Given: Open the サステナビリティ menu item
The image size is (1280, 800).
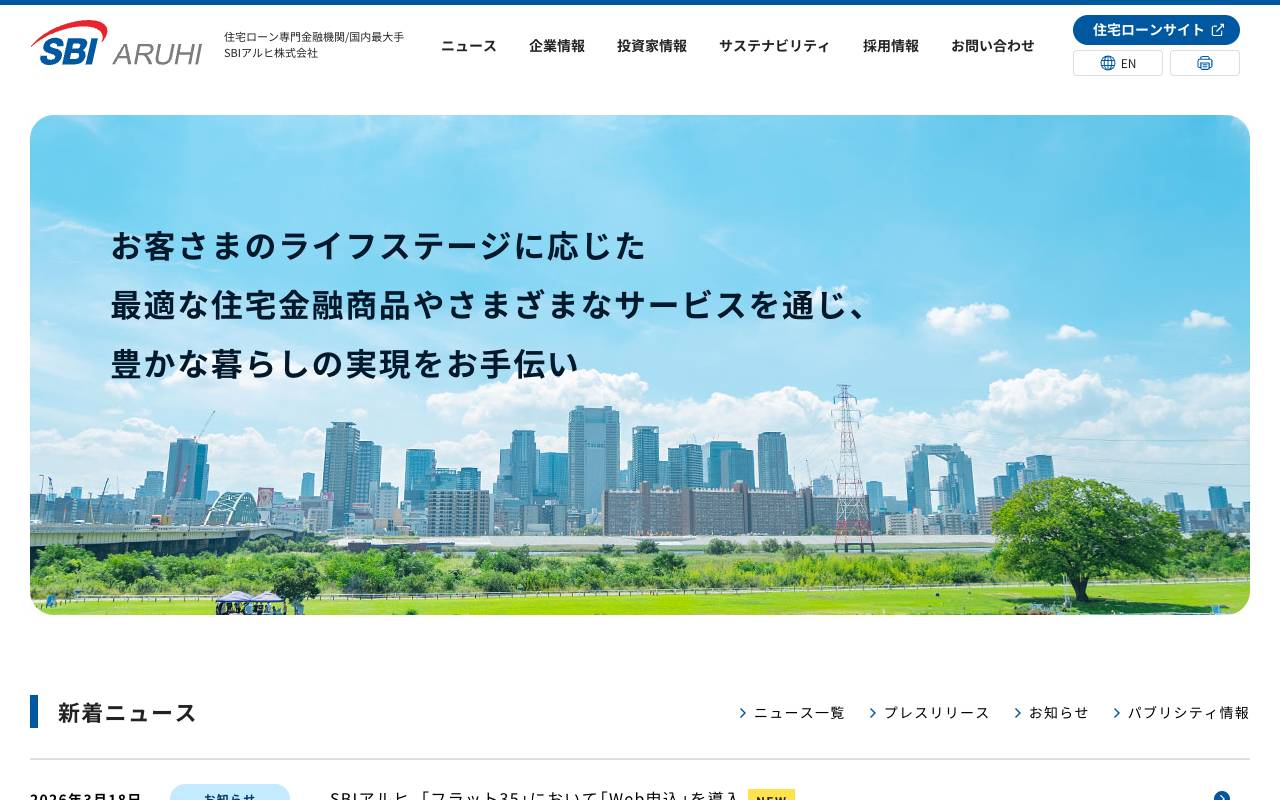Looking at the screenshot, I should point(774,45).
